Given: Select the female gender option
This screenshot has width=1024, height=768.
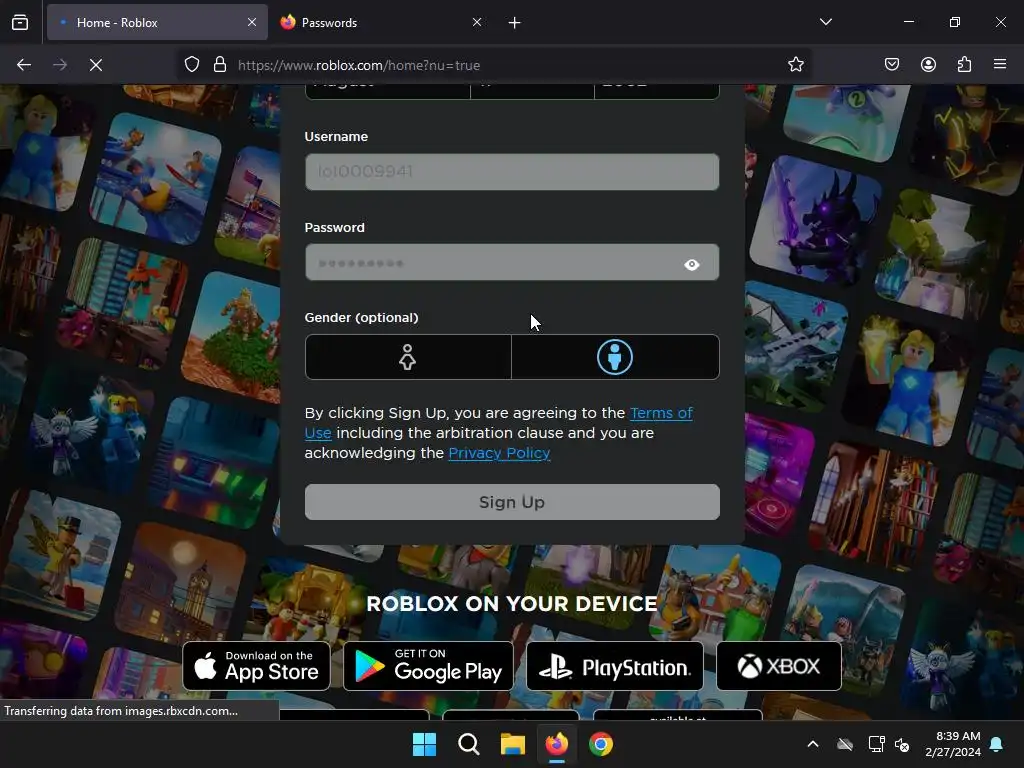Looking at the screenshot, I should (x=408, y=357).
